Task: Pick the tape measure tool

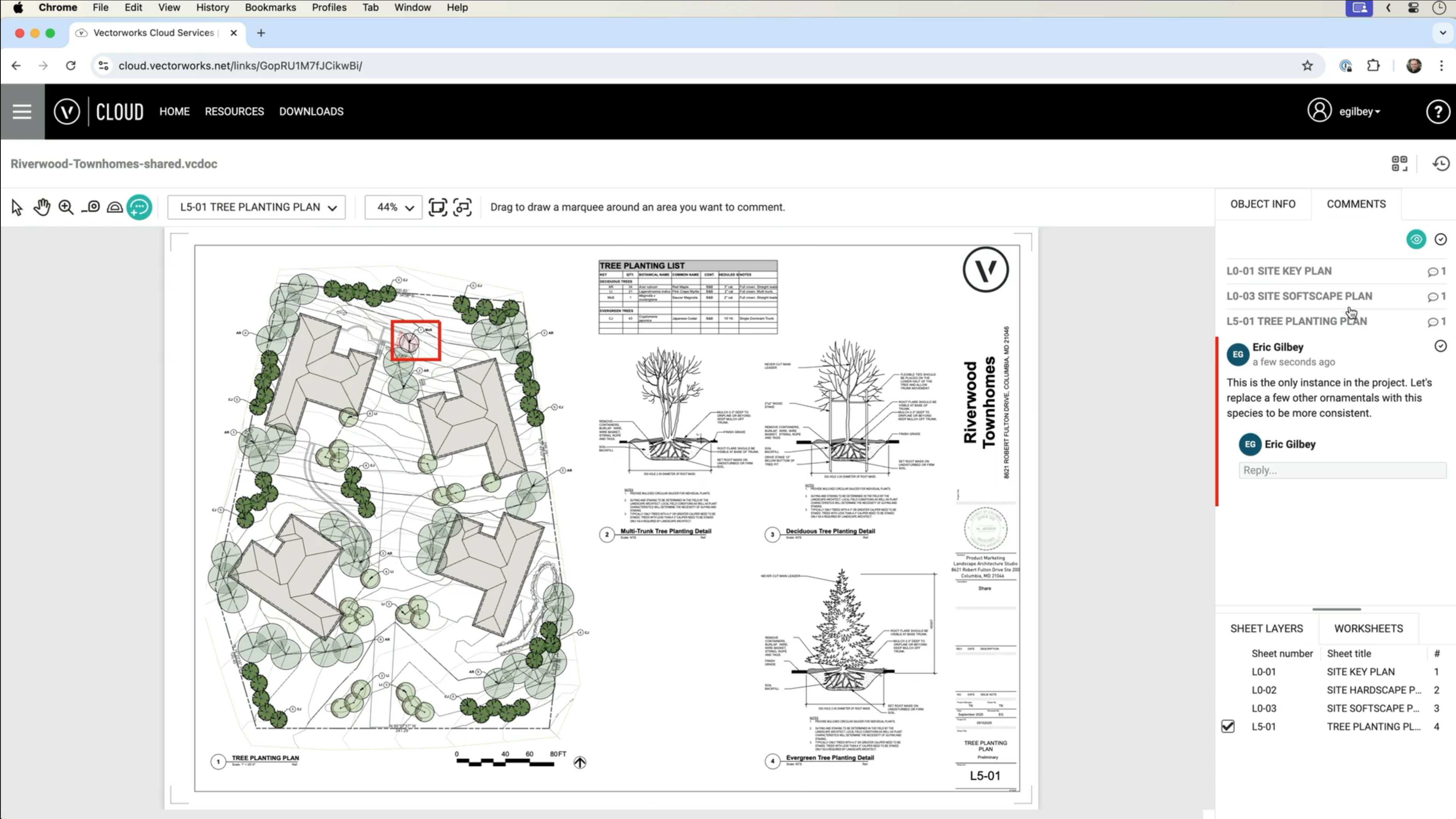Action: point(91,207)
